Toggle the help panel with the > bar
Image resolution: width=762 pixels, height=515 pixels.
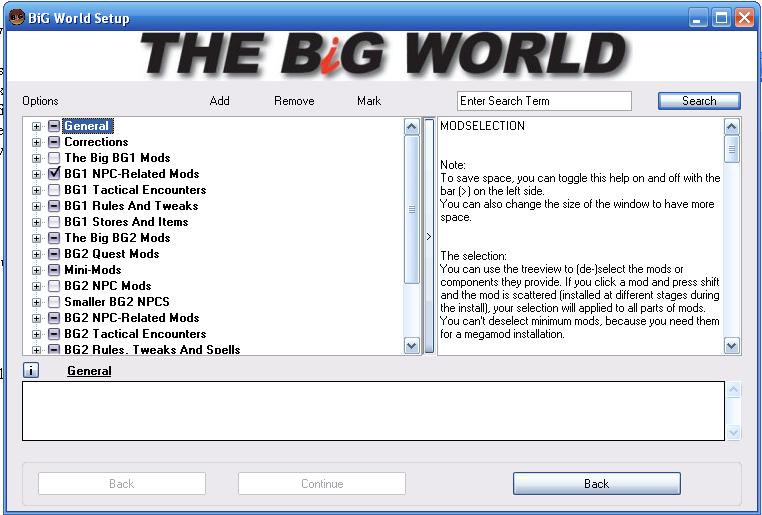pyautogui.click(x=429, y=237)
